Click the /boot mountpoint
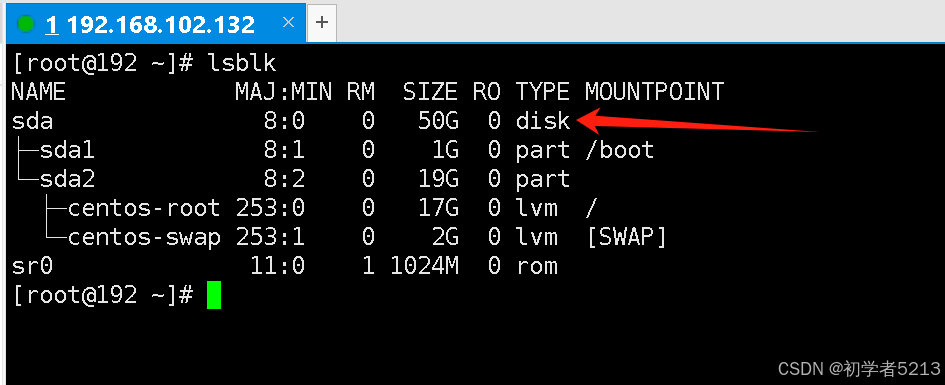The width and height of the screenshot is (945, 385). (619, 150)
